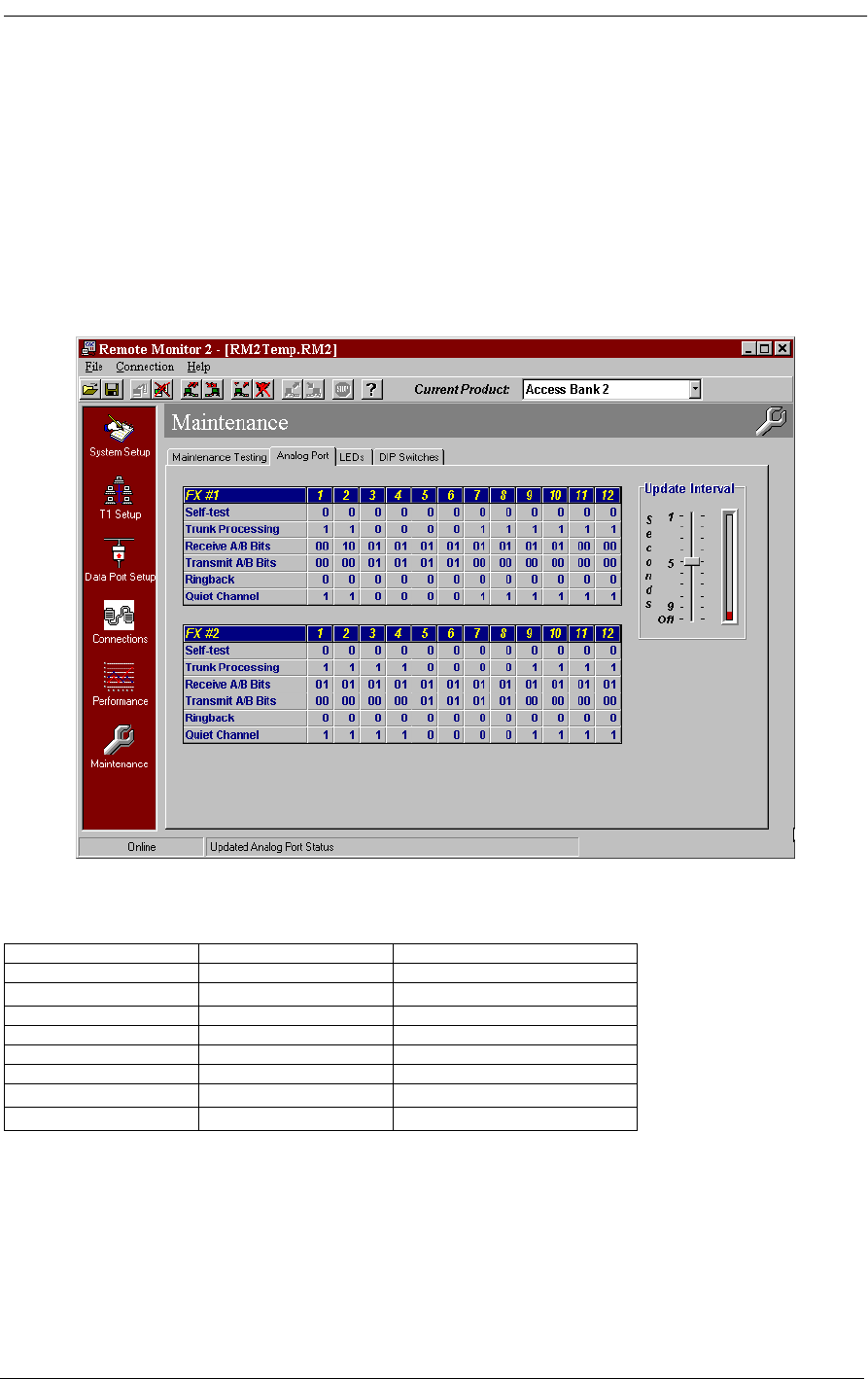Click Trunk Processing label in FX #2
The height and width of the screenshot is (1379, 868).
click(232, 667)
